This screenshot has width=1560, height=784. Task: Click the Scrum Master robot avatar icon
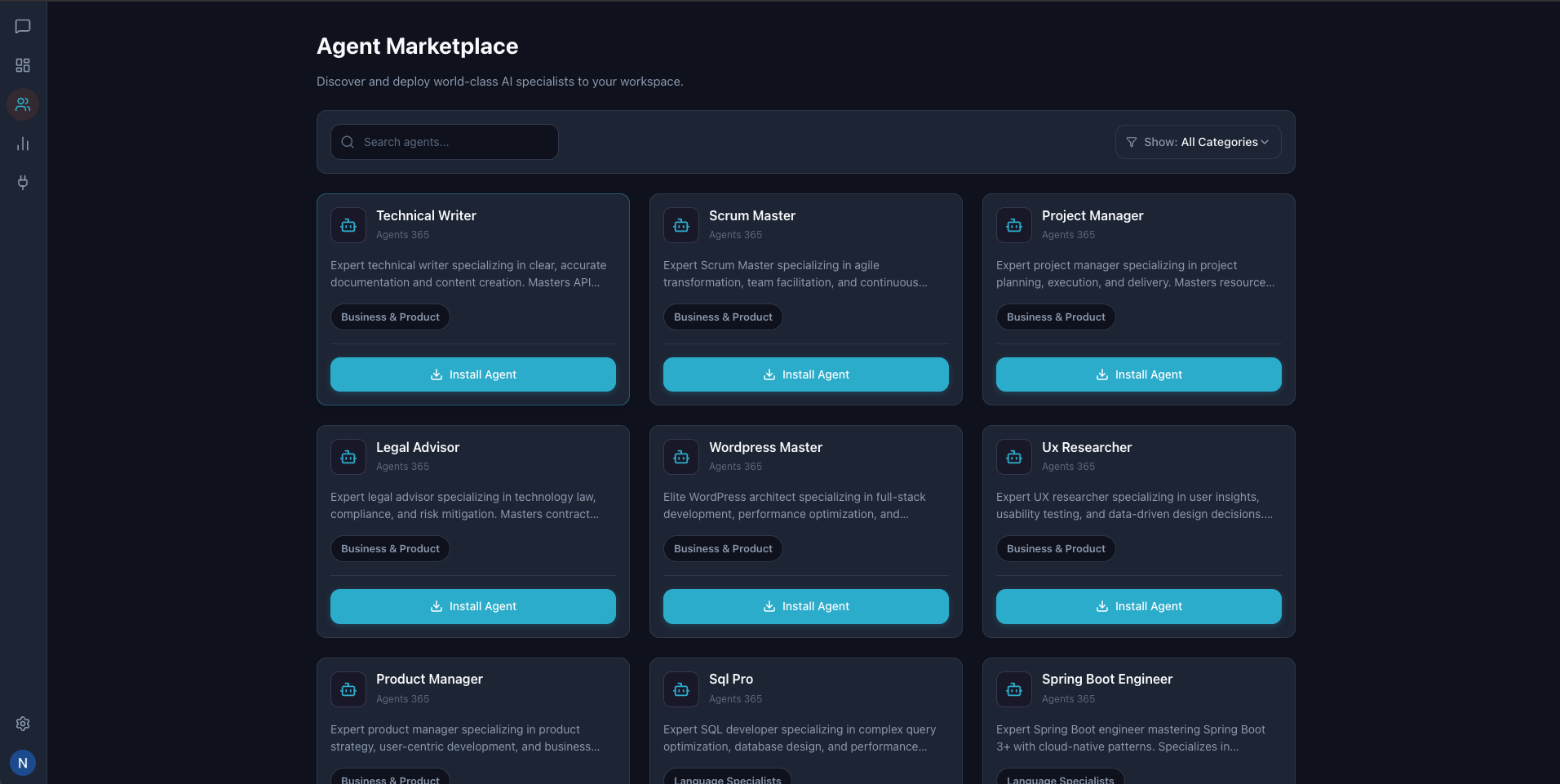click(680, 225)
